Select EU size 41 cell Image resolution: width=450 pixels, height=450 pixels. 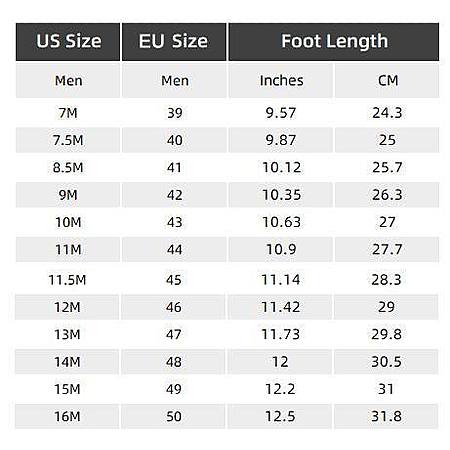coord(174,167)
